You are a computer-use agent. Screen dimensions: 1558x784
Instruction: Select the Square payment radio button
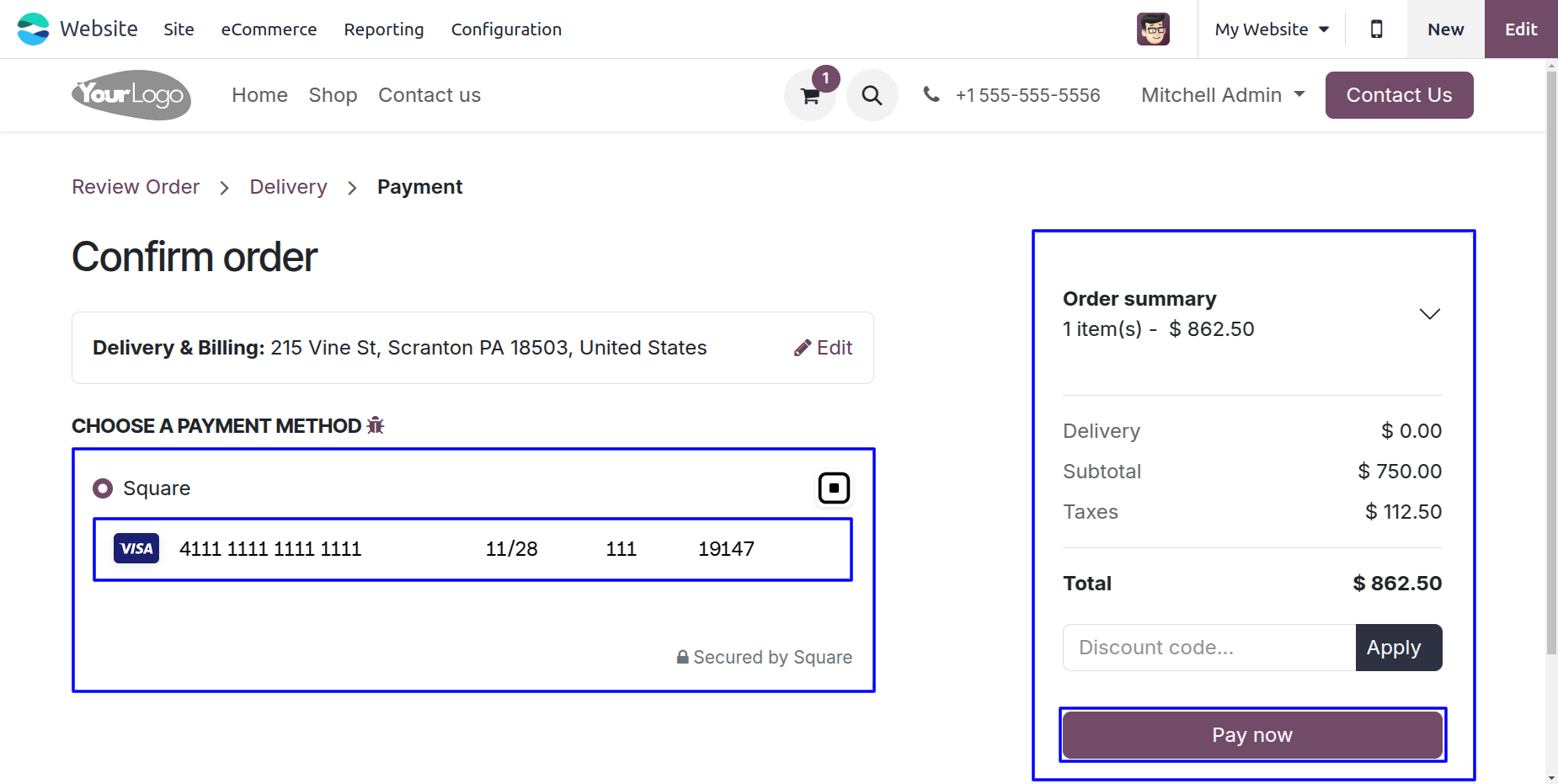tap(103, 488)
